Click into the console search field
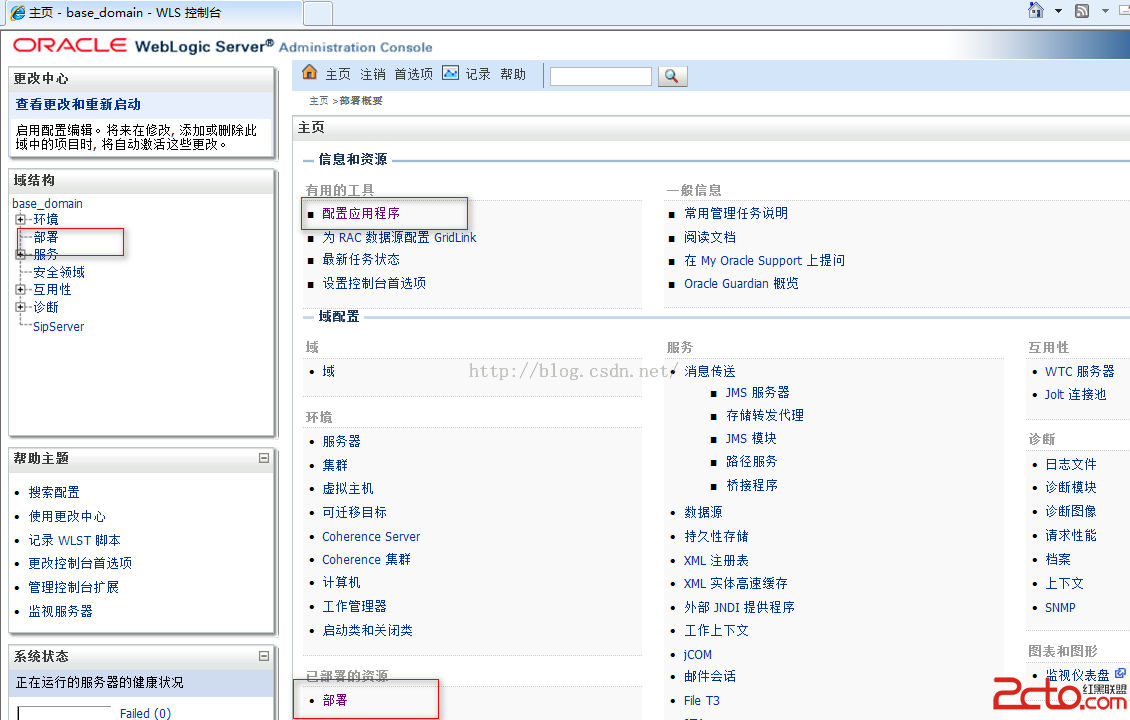This screenshot has height=720, width=1130. [601, 76]
